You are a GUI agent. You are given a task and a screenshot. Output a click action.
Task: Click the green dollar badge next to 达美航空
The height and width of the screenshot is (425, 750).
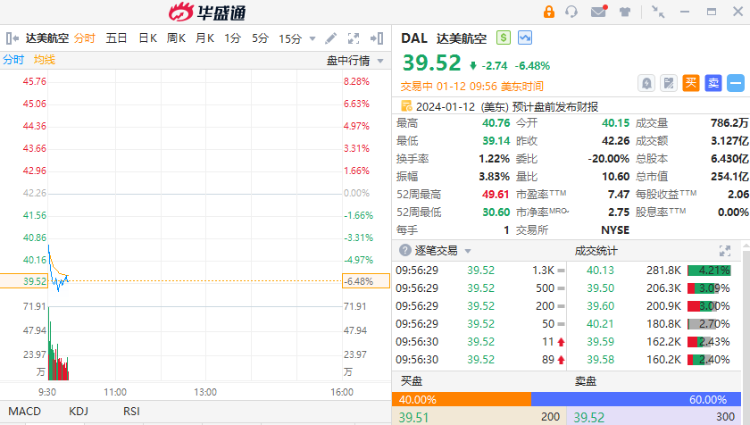point(503,38)
